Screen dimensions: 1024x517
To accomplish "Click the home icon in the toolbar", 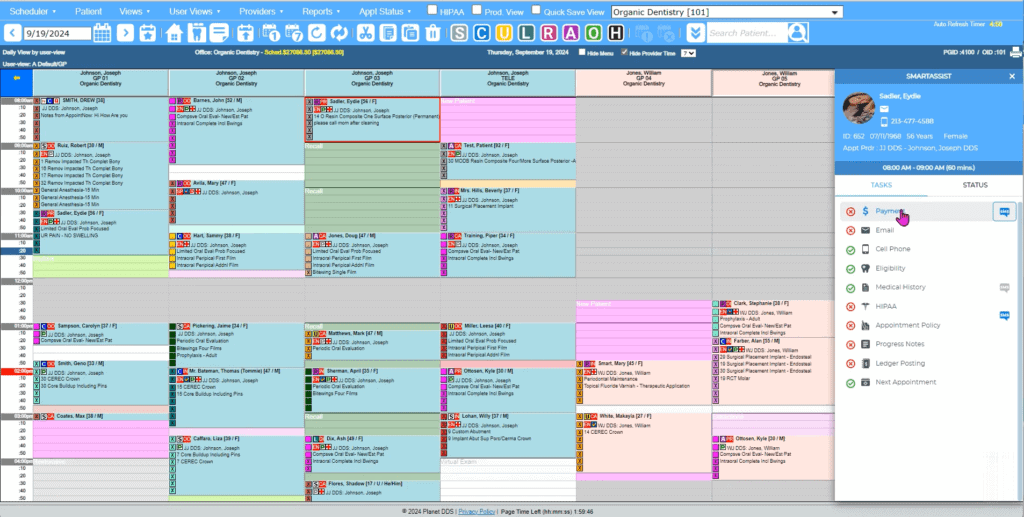I will (x=175, y=33).
